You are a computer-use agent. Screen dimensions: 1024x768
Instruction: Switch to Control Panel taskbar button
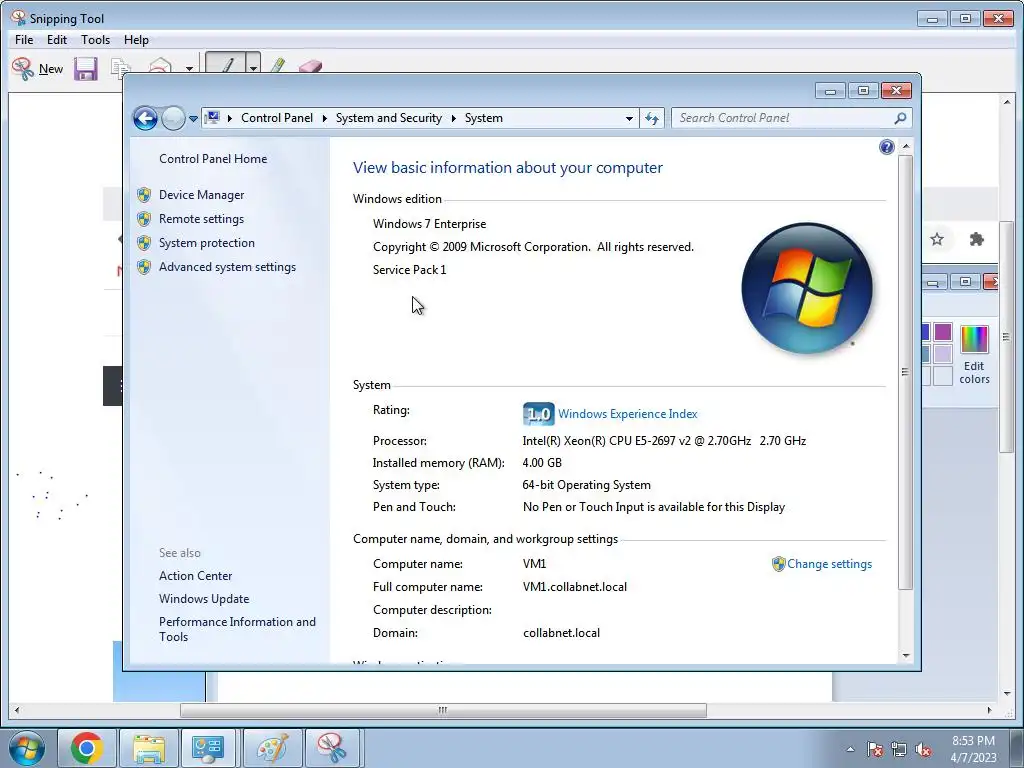pos(209,748)
